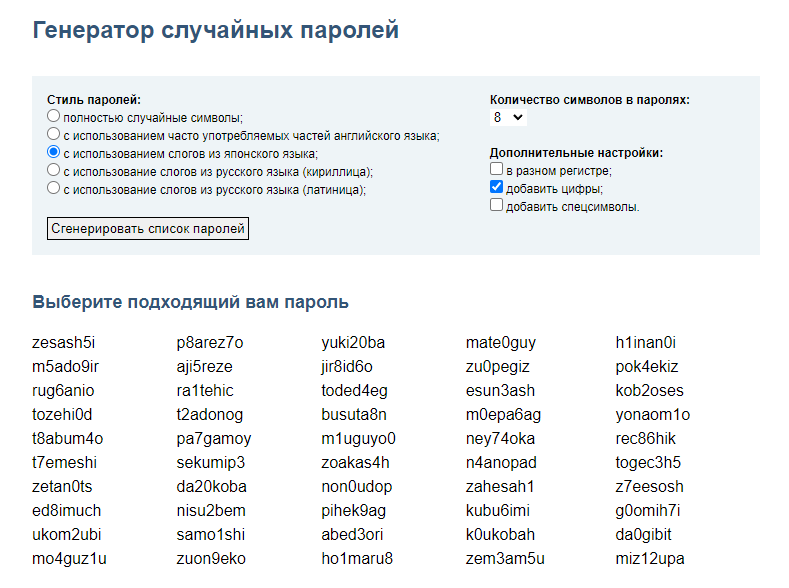Select the Japanese syllables radio option

53,152
